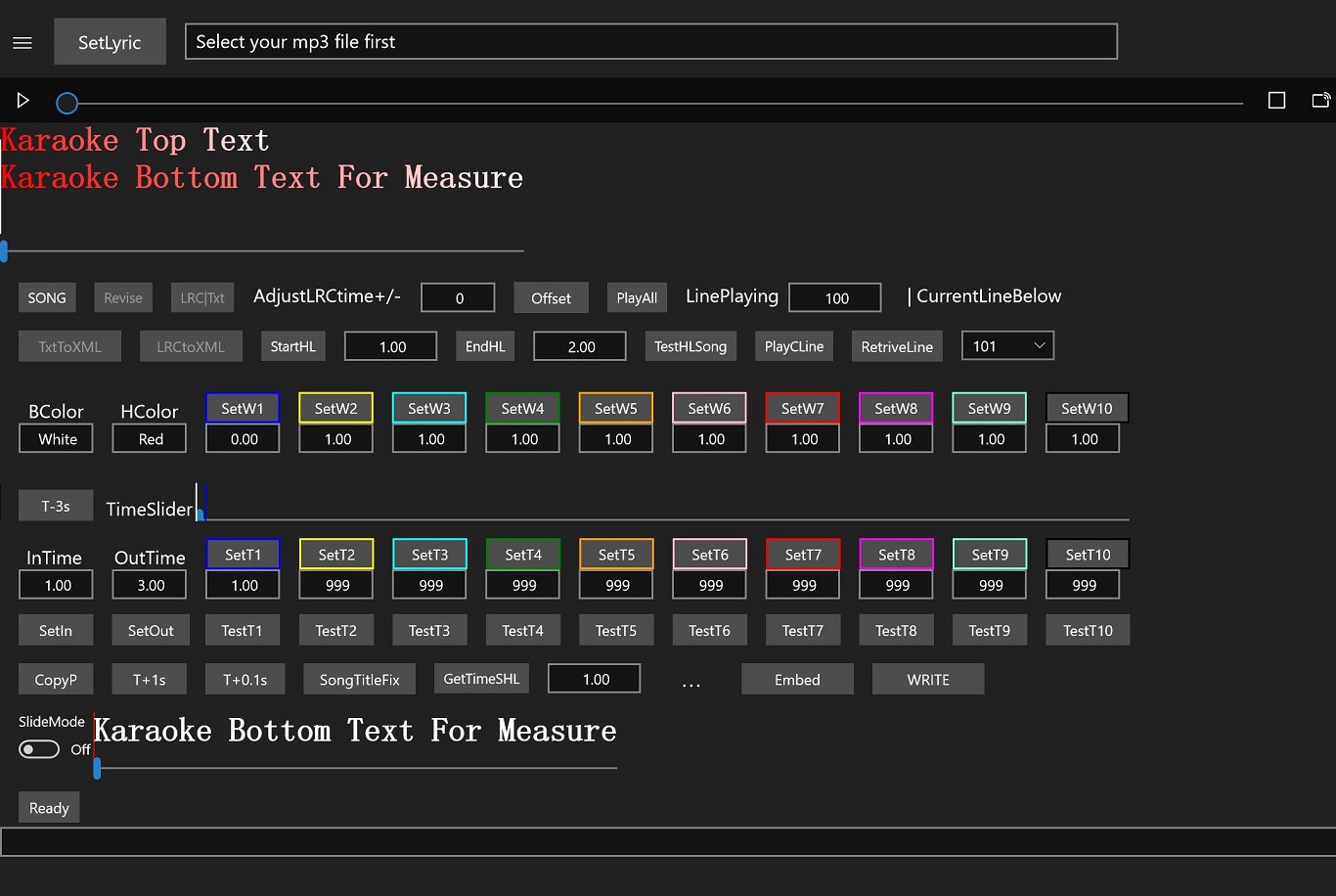Click the play icon in media bar
This screenshot has width=1336, height=896.
click(x=23, y=101)
